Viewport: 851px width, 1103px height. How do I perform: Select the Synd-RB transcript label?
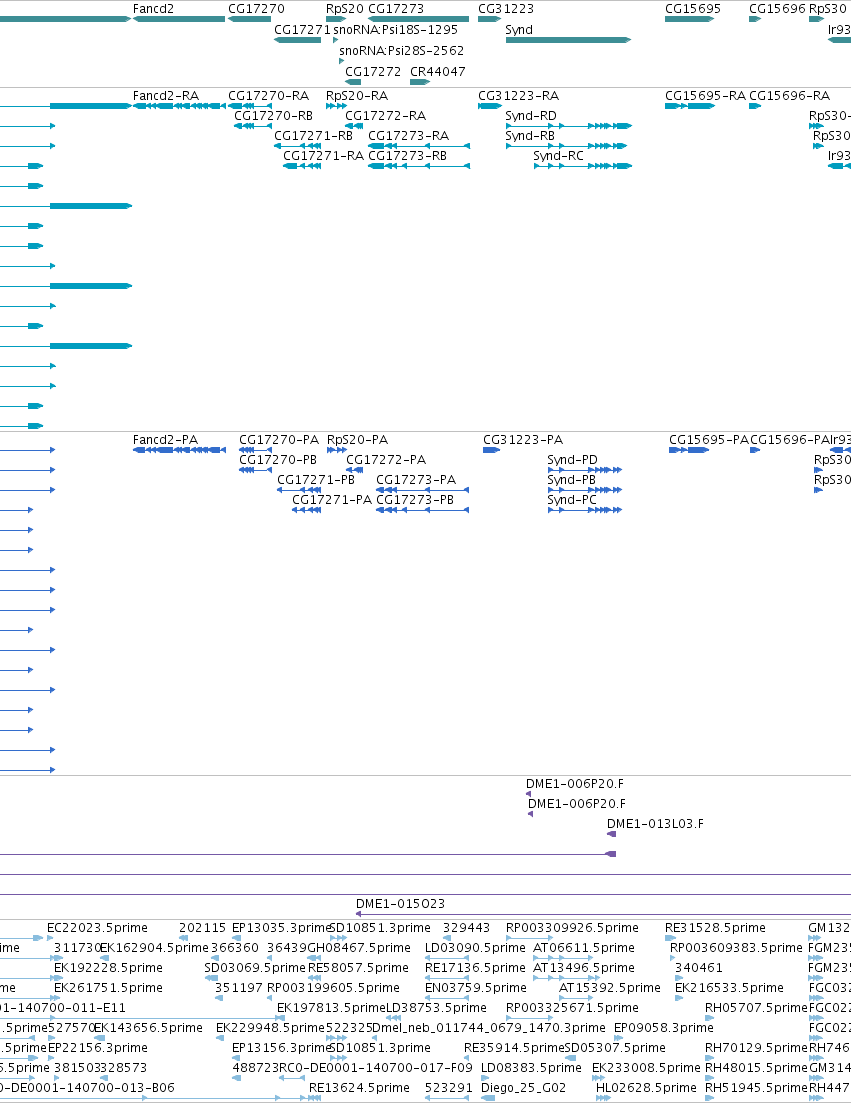[x=530, y=136]
